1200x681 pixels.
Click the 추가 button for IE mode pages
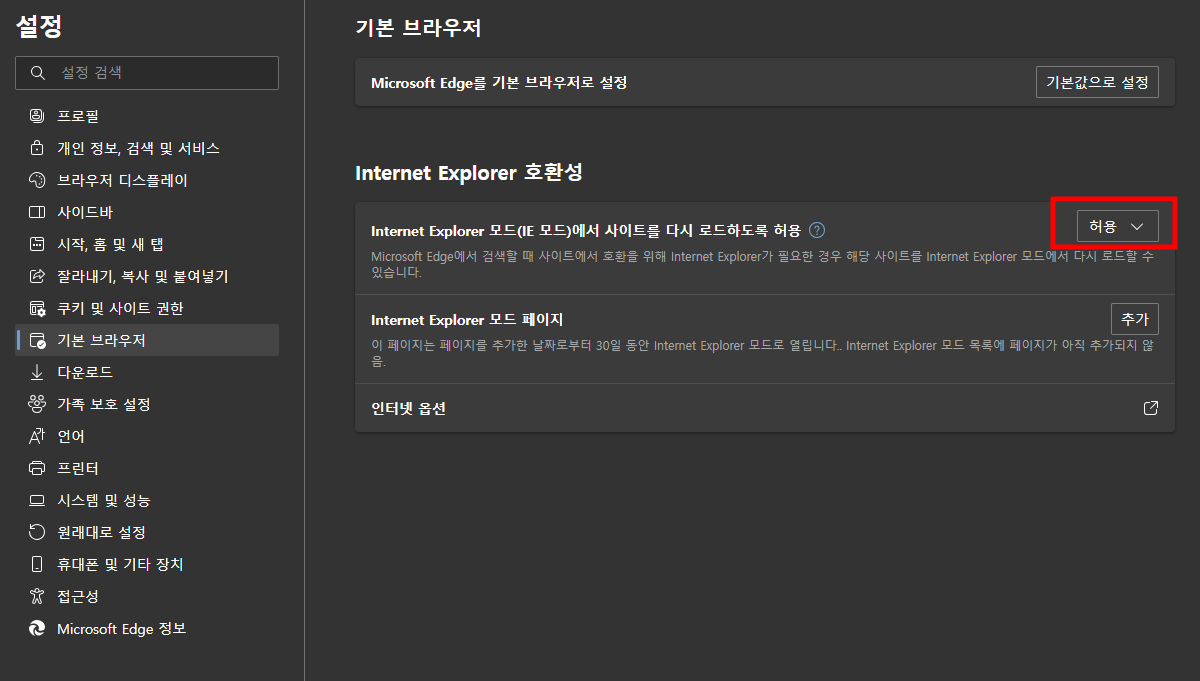1135,319
